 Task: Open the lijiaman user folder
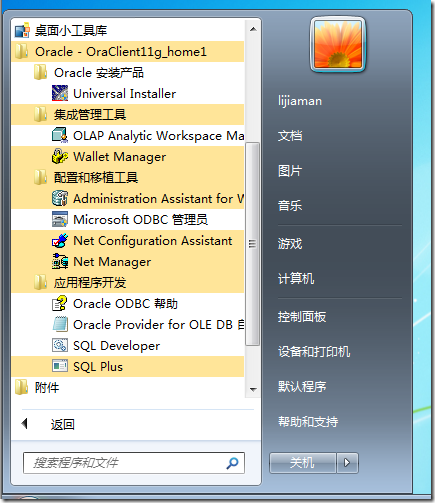(300, 101)
